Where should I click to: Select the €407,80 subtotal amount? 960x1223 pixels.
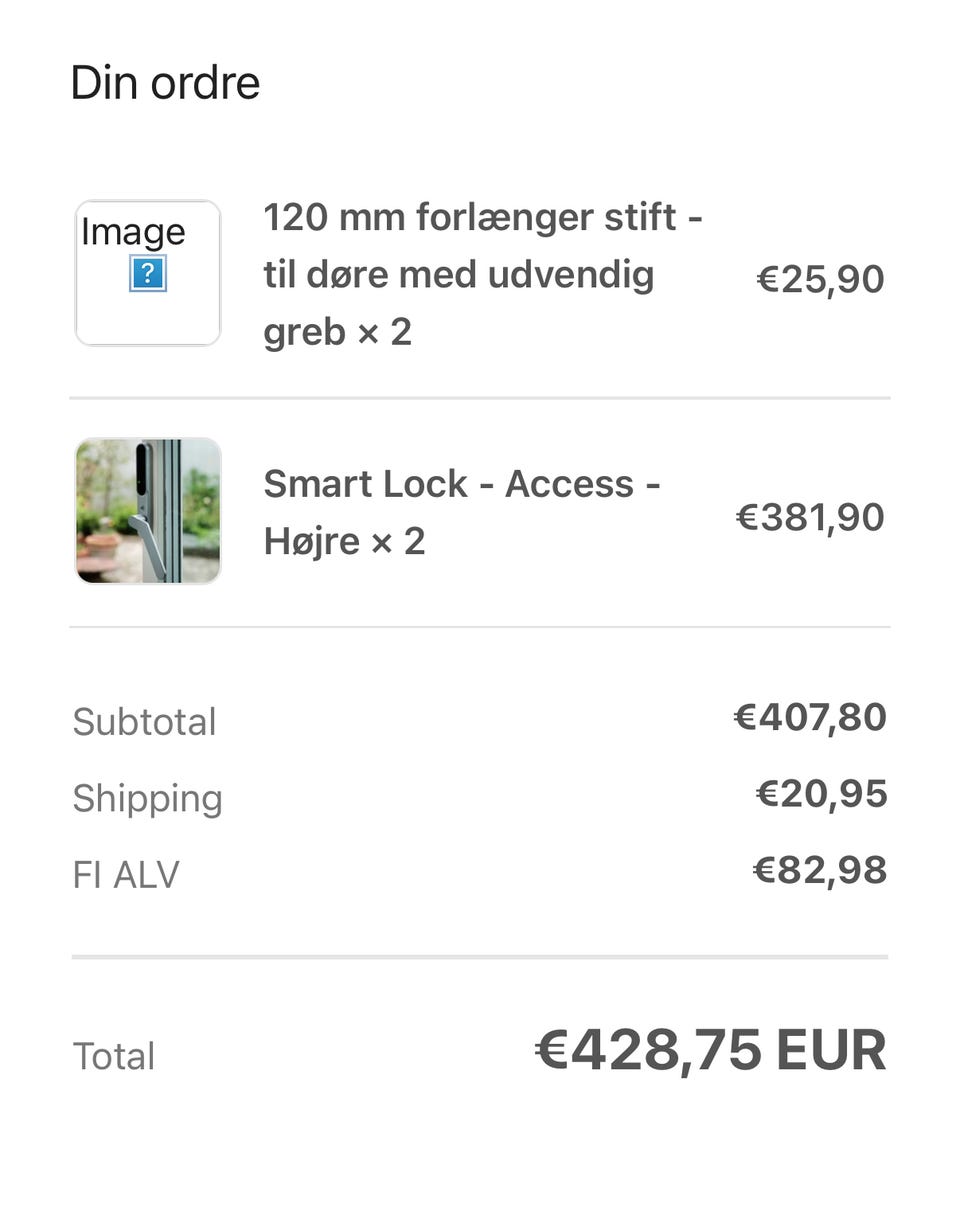(810, 717)
